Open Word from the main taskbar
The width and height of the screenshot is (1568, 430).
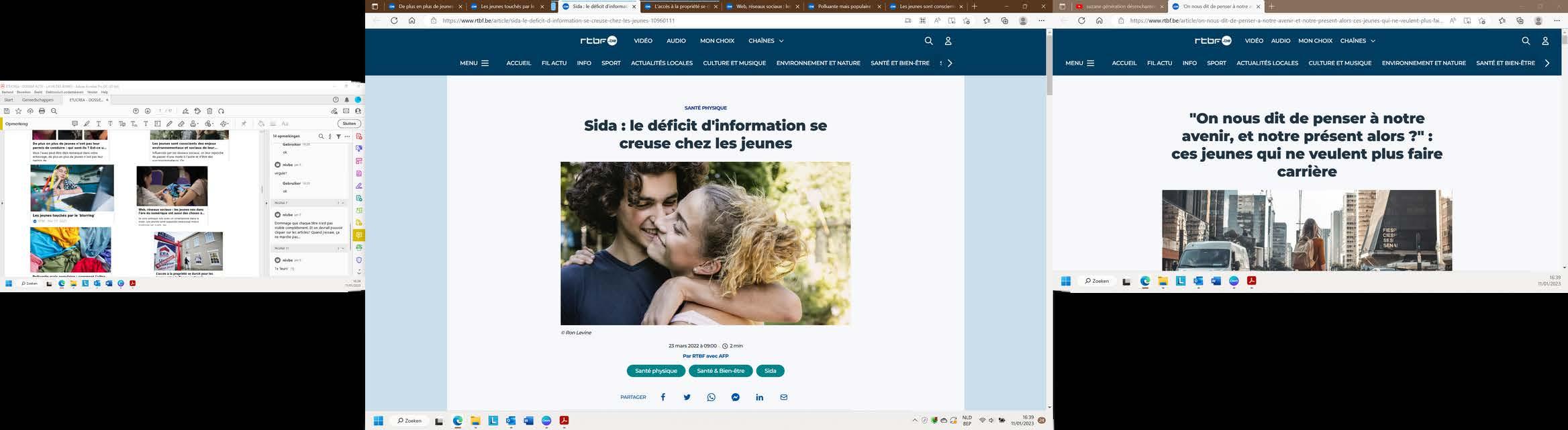point(528,421)
